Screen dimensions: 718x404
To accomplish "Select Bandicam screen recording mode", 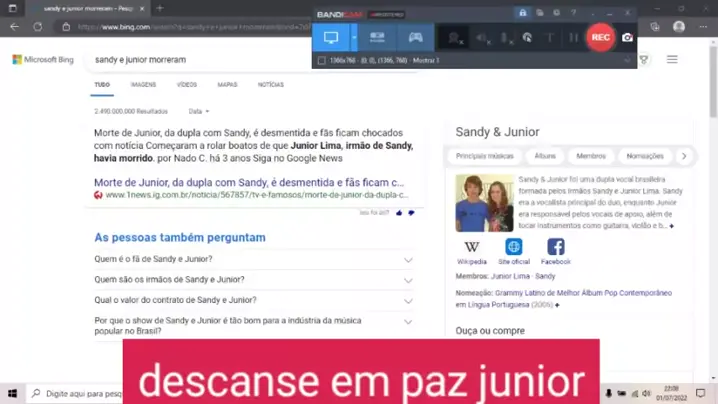I will [331, 37].
